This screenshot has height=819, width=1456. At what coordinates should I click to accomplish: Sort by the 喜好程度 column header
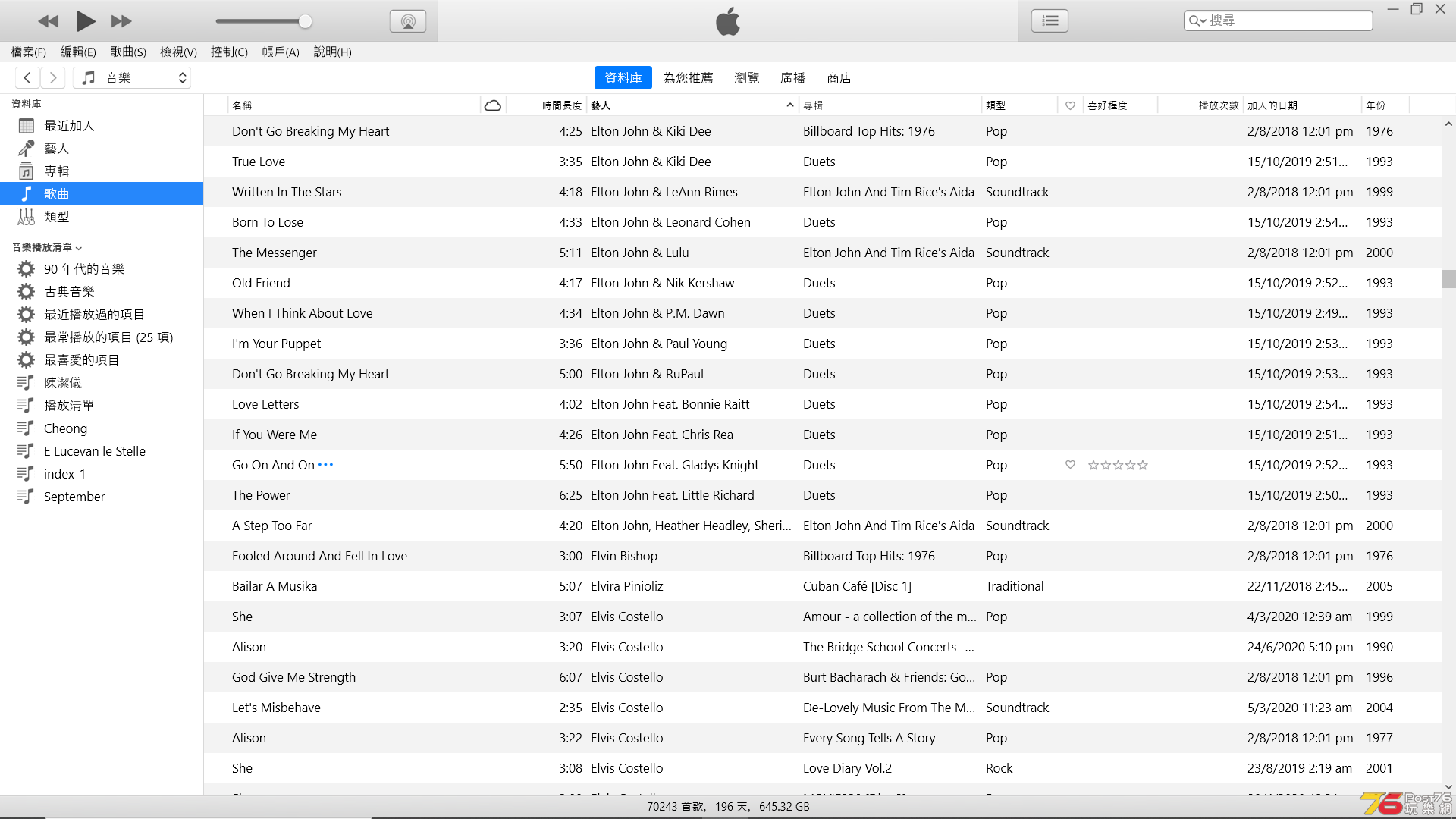click(1120, 105)
